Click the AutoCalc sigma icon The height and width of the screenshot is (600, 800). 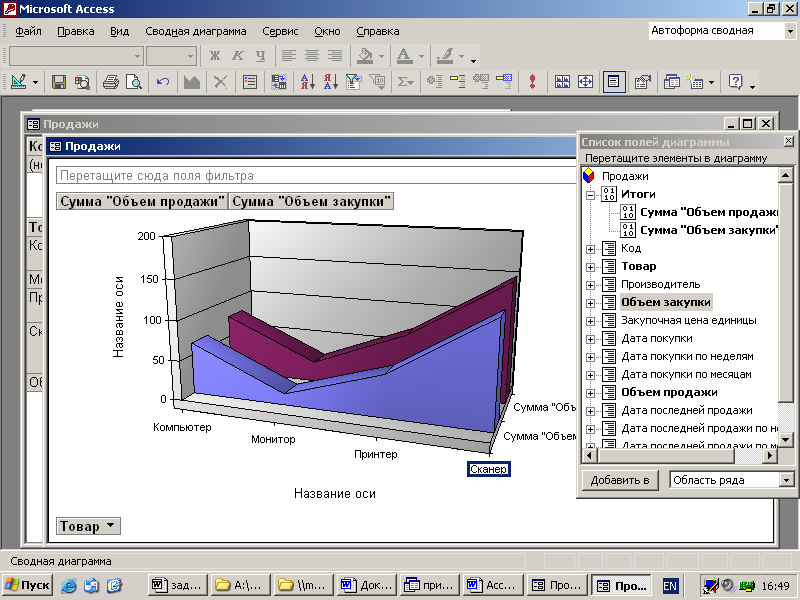406,82
